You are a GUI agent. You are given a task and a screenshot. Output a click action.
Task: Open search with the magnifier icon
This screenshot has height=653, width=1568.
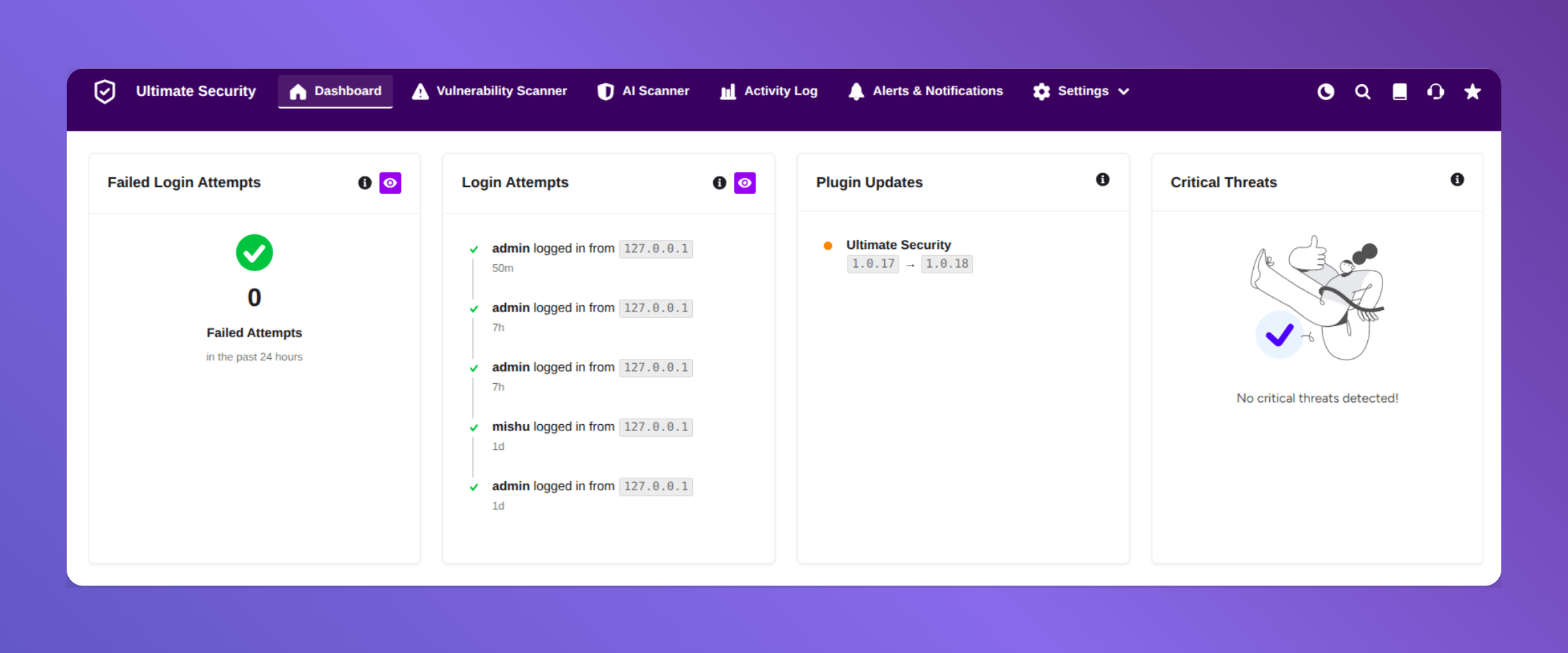[x=1363, y=92]
